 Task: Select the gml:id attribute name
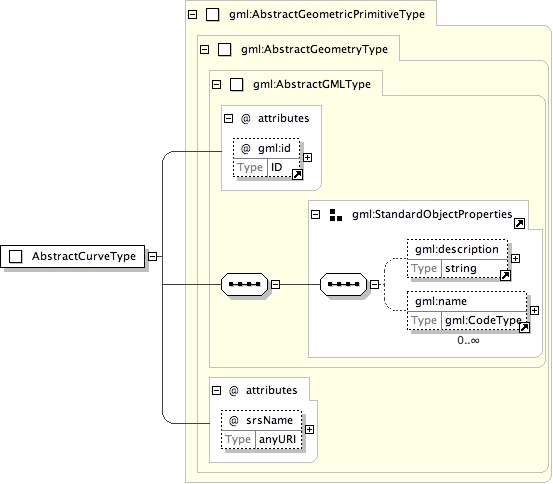click(274, 149)
